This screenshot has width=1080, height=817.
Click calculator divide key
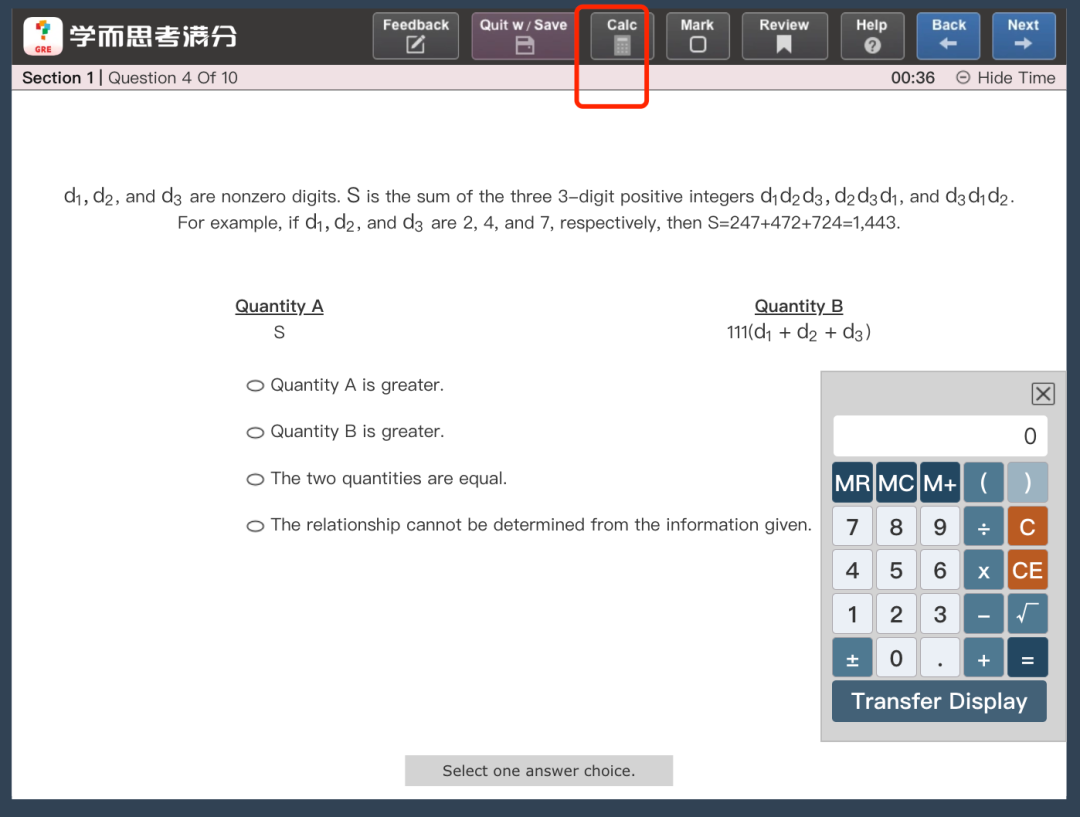[984, 527]
